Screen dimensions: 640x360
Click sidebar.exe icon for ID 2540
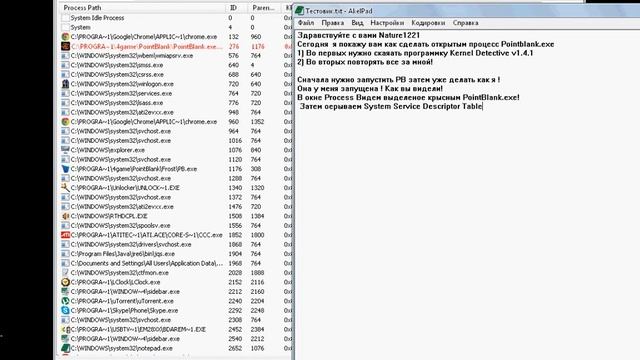click(65, 339)
